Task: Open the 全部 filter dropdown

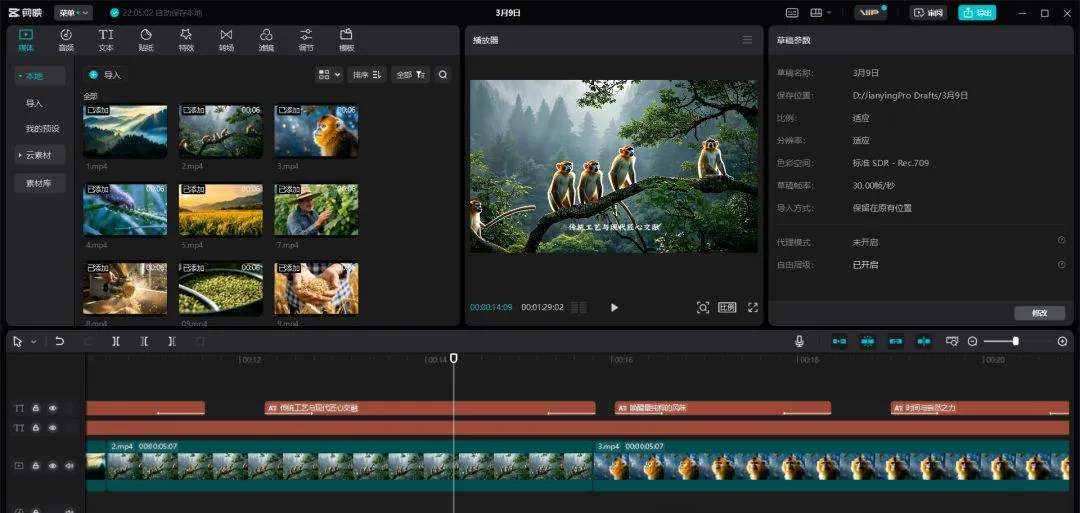Action: (411, 75)
